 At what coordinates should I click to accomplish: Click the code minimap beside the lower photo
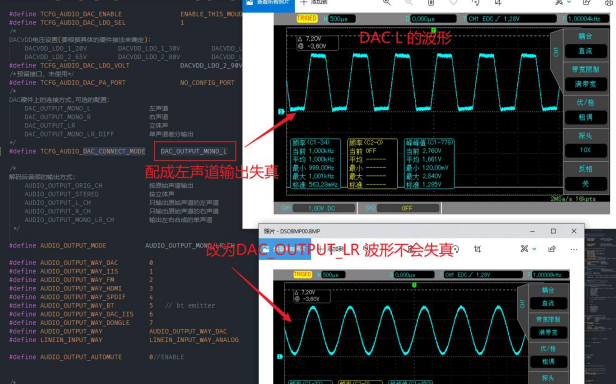point(600,307)
